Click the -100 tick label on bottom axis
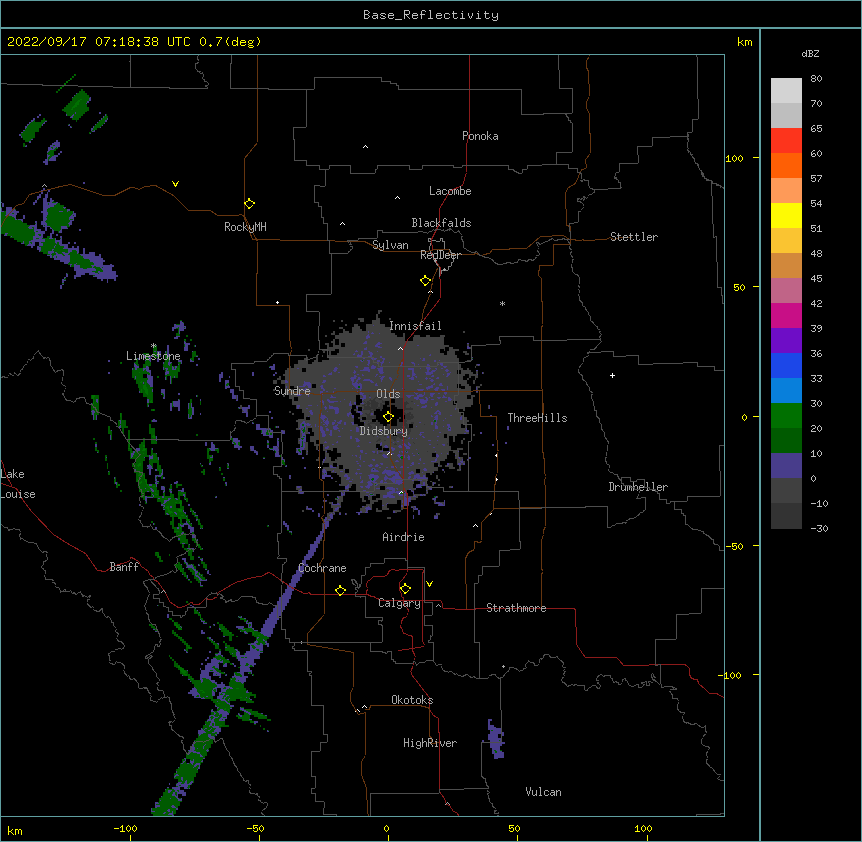 click(125, 828)
